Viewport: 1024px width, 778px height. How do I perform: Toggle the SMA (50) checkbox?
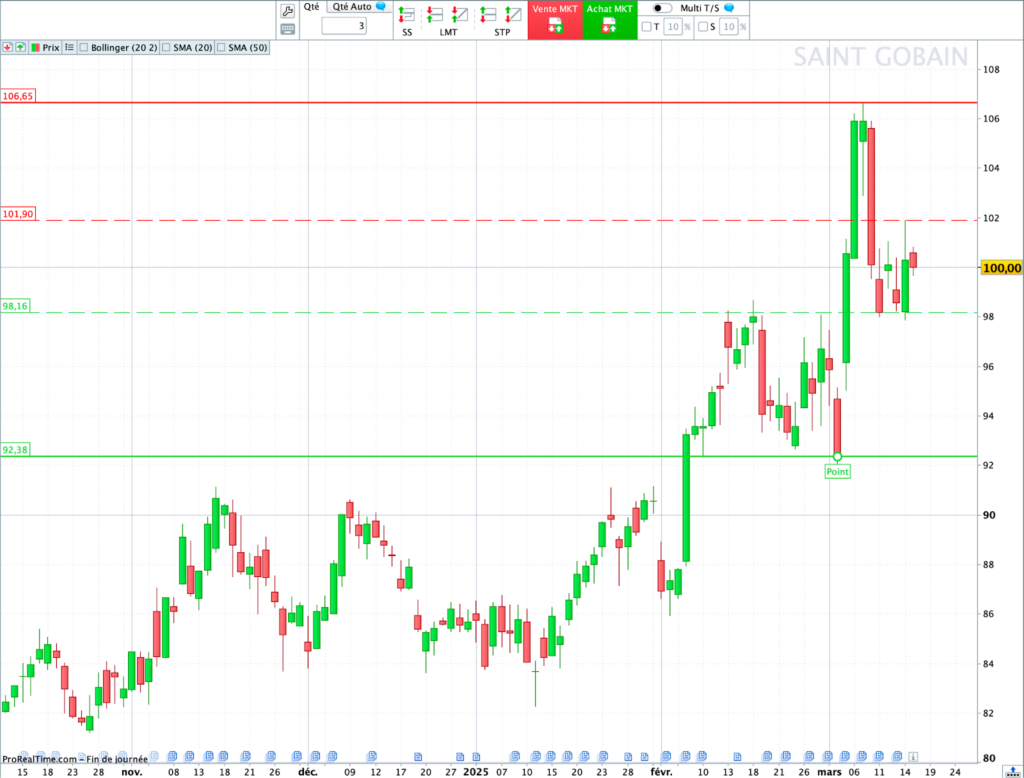221,47
